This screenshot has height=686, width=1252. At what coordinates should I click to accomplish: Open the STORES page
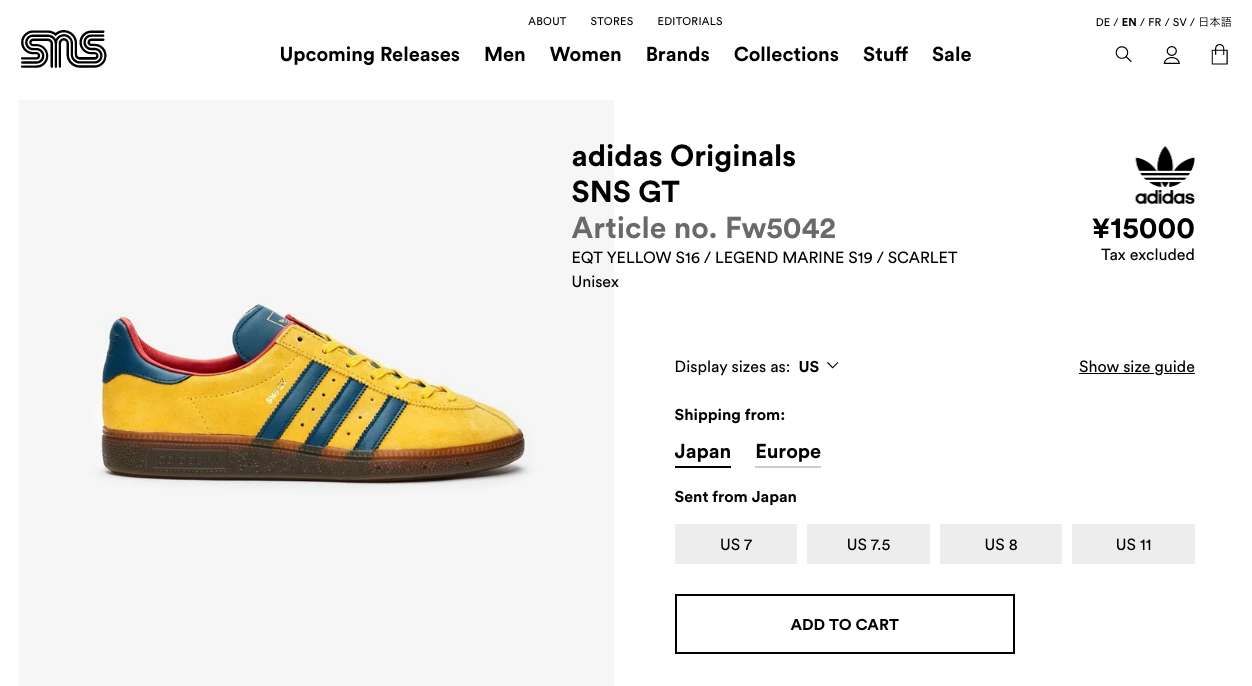pyautogui.click(x=611, y=21)
